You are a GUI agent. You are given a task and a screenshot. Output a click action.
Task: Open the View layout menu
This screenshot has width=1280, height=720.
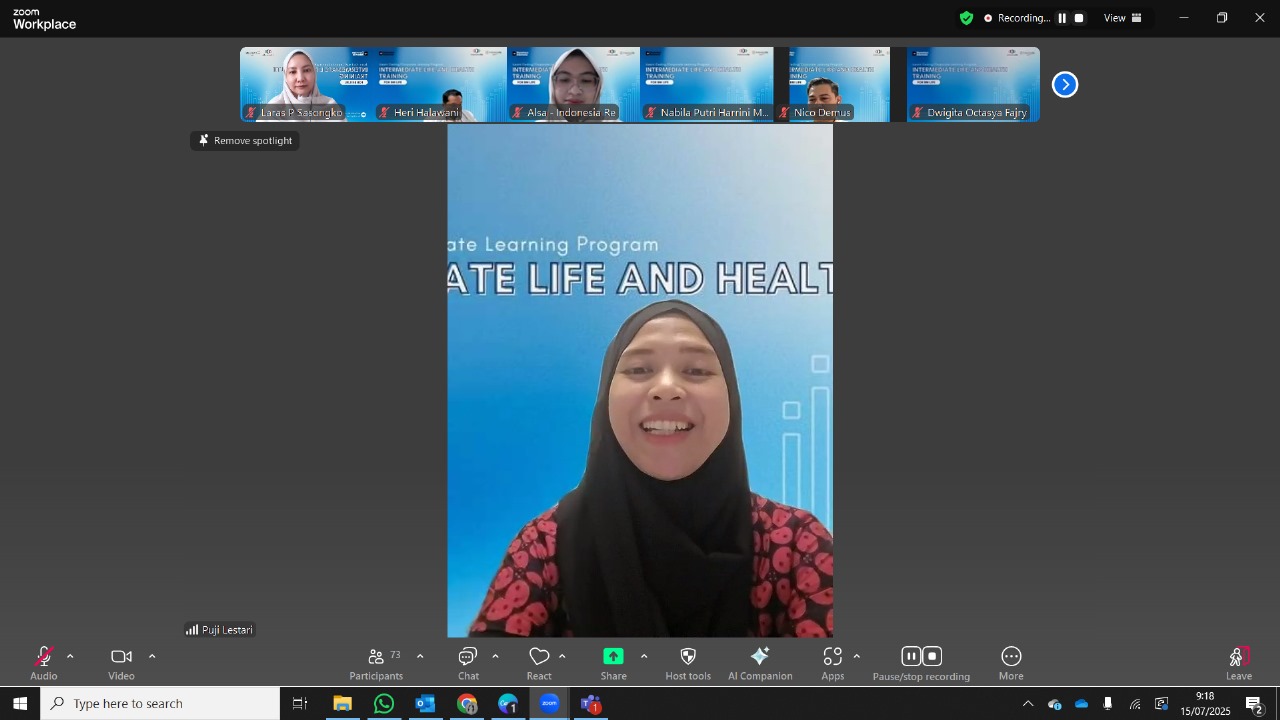pyautogui.click(x=1123, y=18)
